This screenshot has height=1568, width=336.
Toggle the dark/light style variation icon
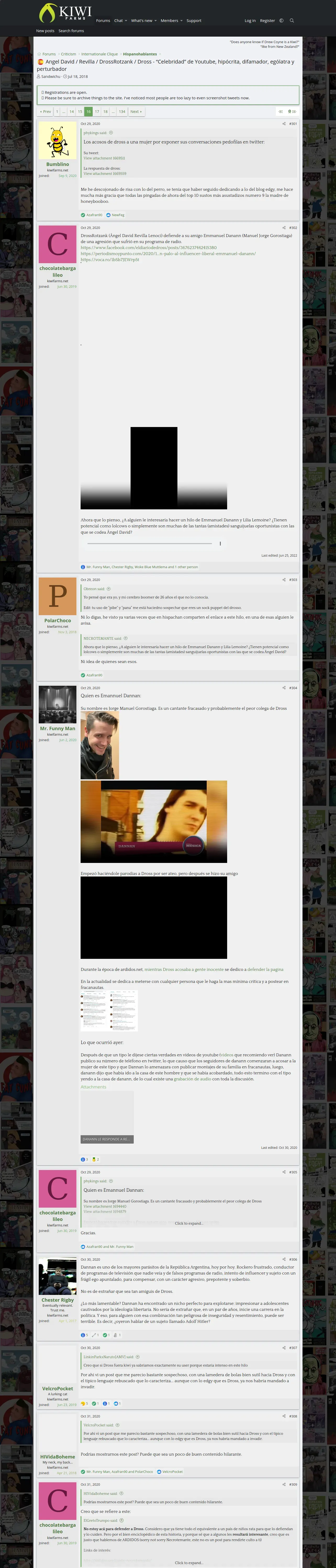pyautogui.click(x=281, y=21)
